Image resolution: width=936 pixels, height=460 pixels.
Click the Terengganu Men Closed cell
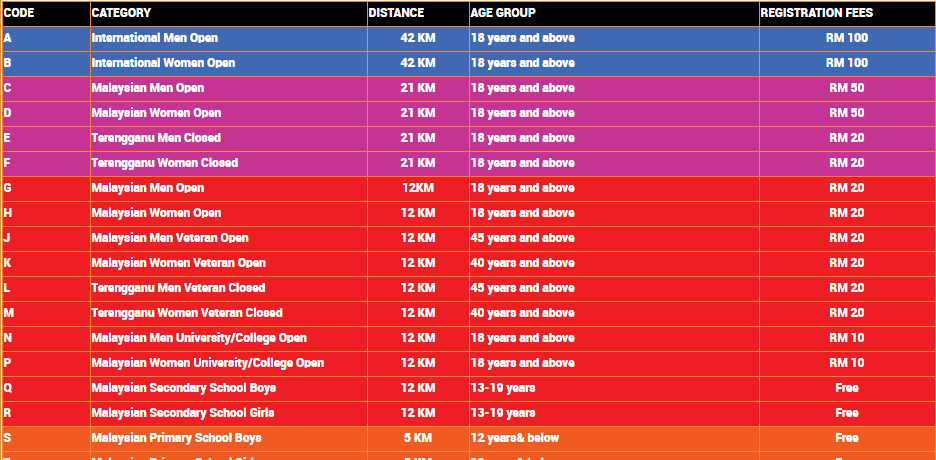pos(229,138)
